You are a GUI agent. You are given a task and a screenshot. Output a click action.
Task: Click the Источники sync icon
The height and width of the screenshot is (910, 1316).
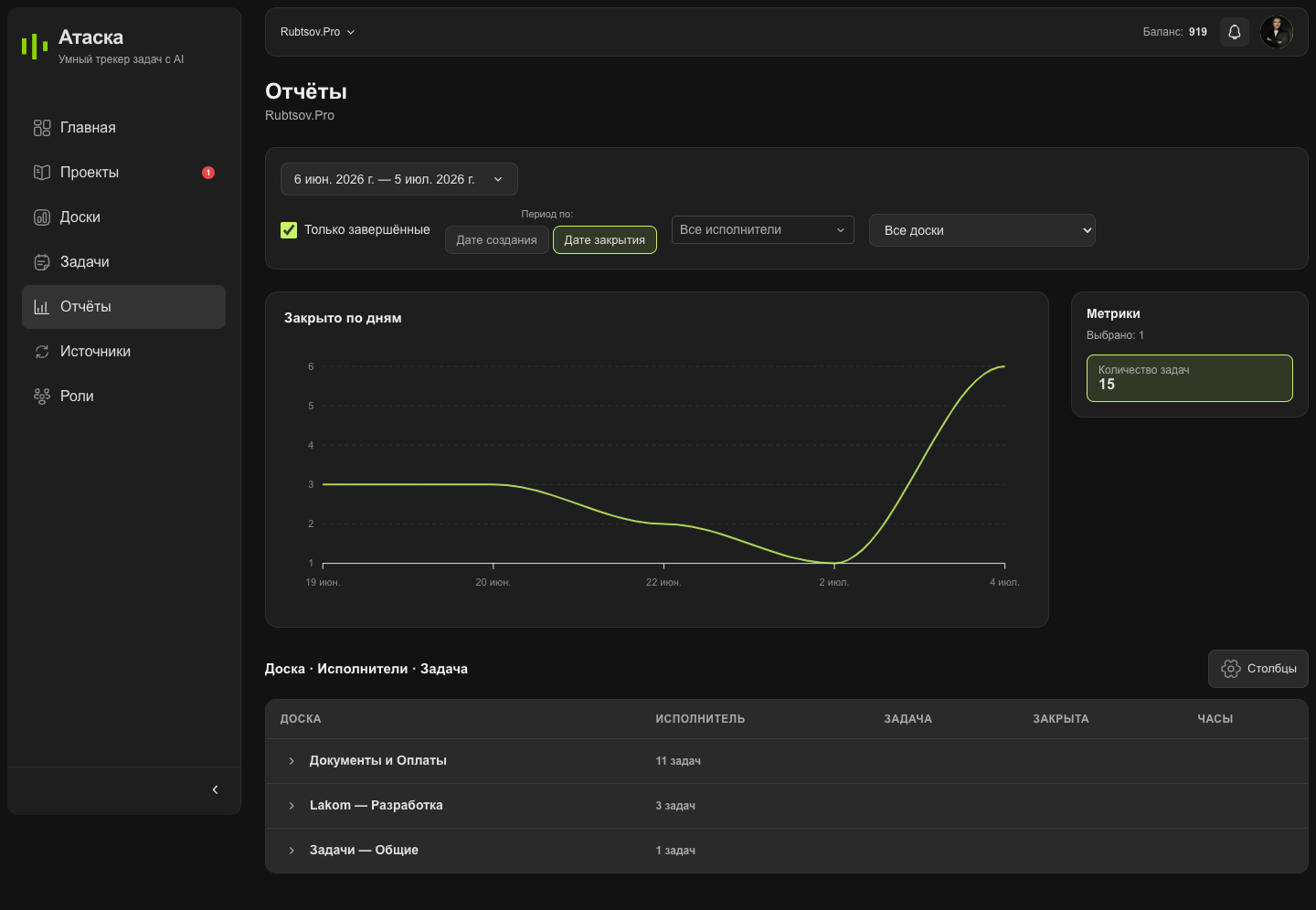click(x=42, y=352)
